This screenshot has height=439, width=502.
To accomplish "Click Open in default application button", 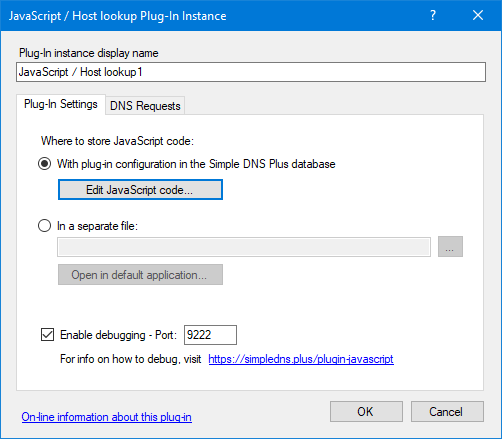I will [x=140, y=275].
